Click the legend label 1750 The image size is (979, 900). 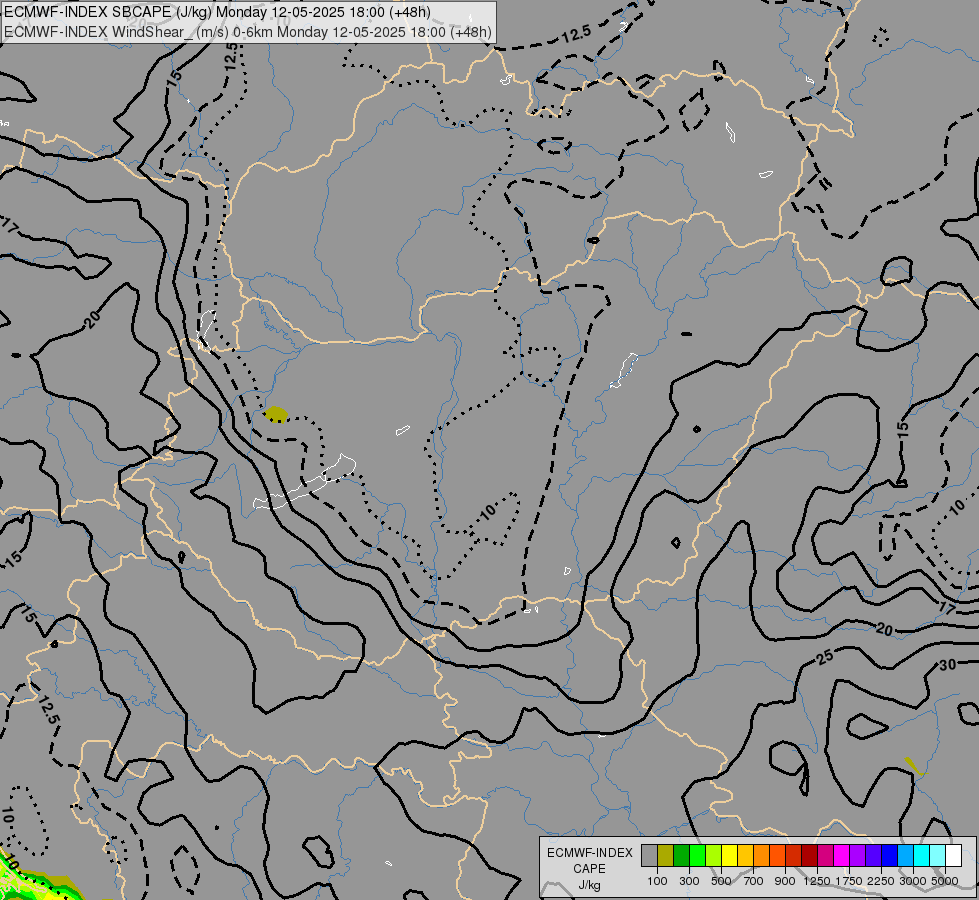849,881
